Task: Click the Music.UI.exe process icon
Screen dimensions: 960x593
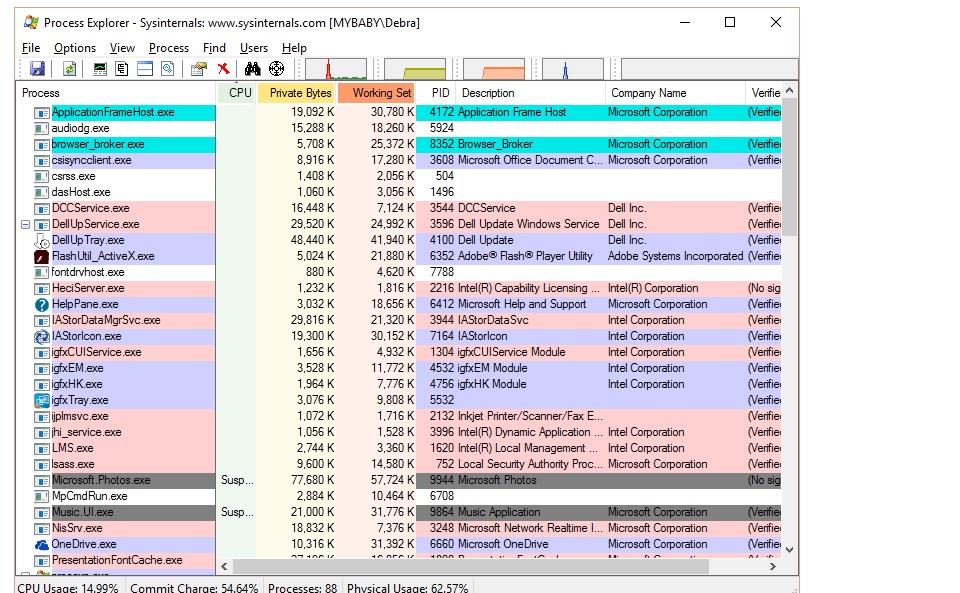Action: 42,512
